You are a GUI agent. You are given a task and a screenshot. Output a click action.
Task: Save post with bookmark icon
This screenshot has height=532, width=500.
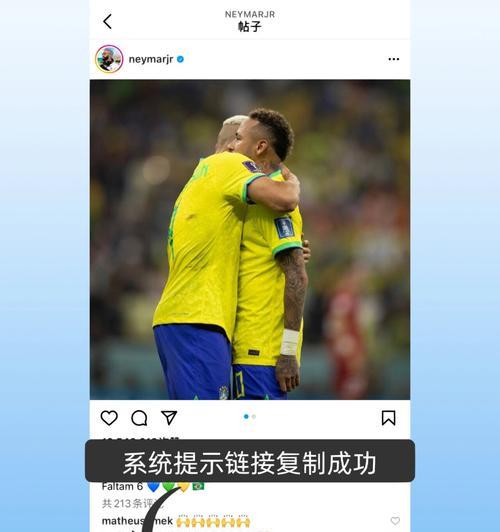click(x=388, y=418)
